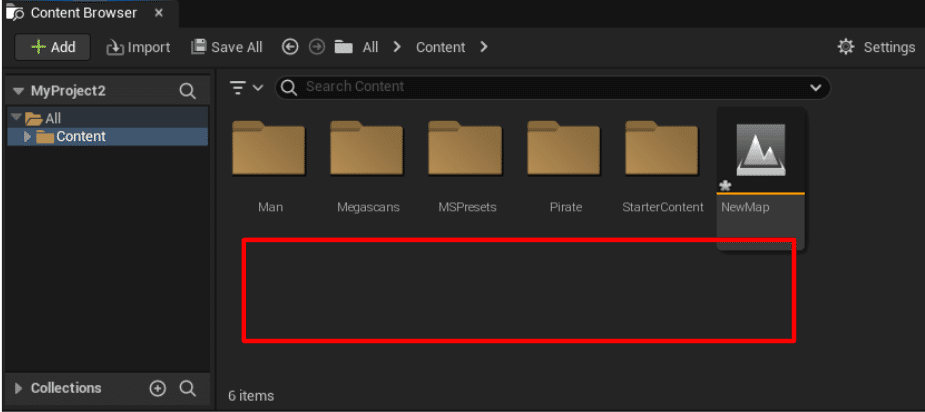Screen dimensions: 925x412
Task: Search collections with the magnifier icon
Action: (x=188, y=388)
